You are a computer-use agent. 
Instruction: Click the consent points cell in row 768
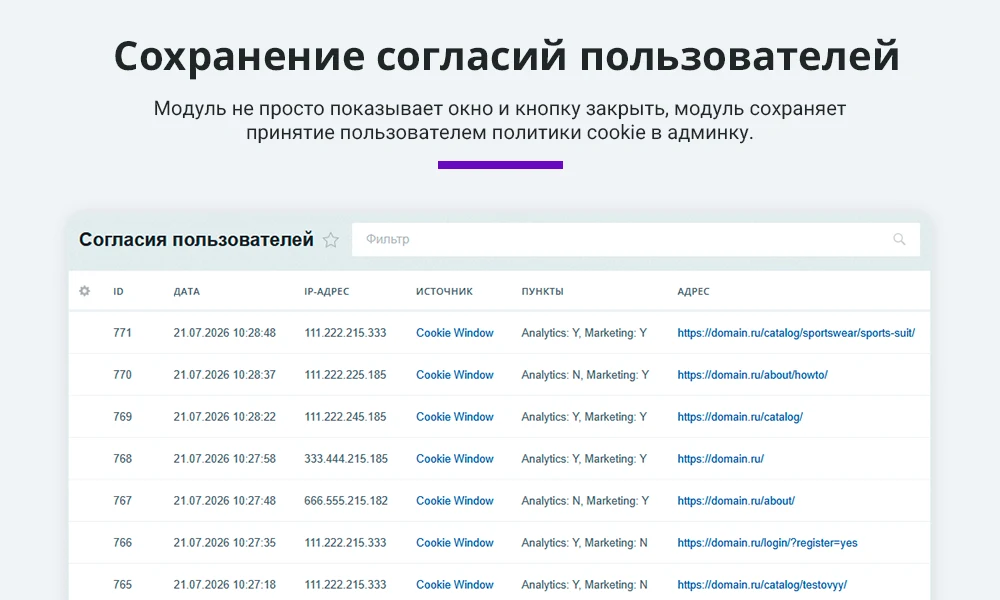[x=584, y=459]
